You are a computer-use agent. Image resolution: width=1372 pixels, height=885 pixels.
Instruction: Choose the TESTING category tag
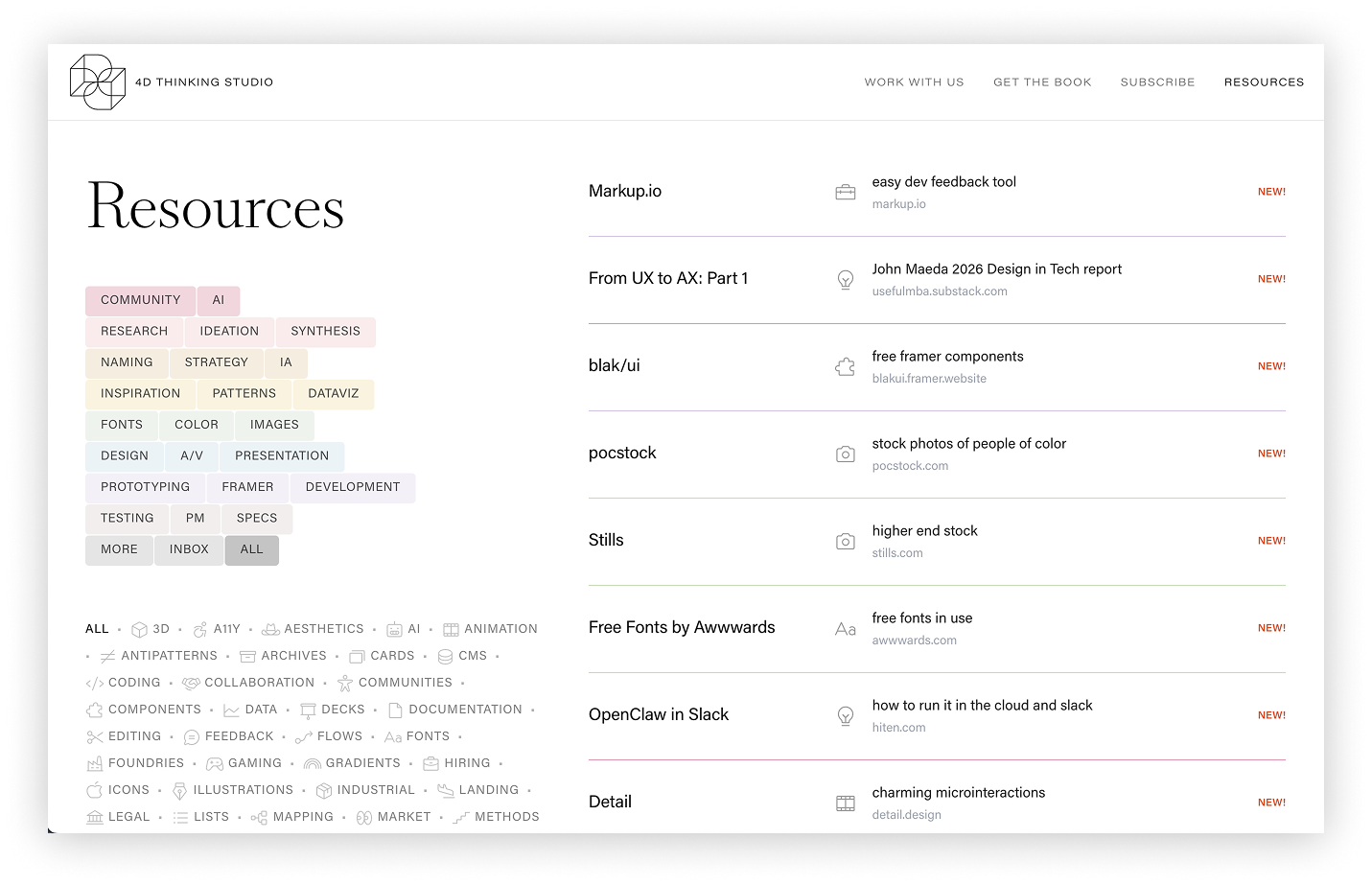click(127, 519)
